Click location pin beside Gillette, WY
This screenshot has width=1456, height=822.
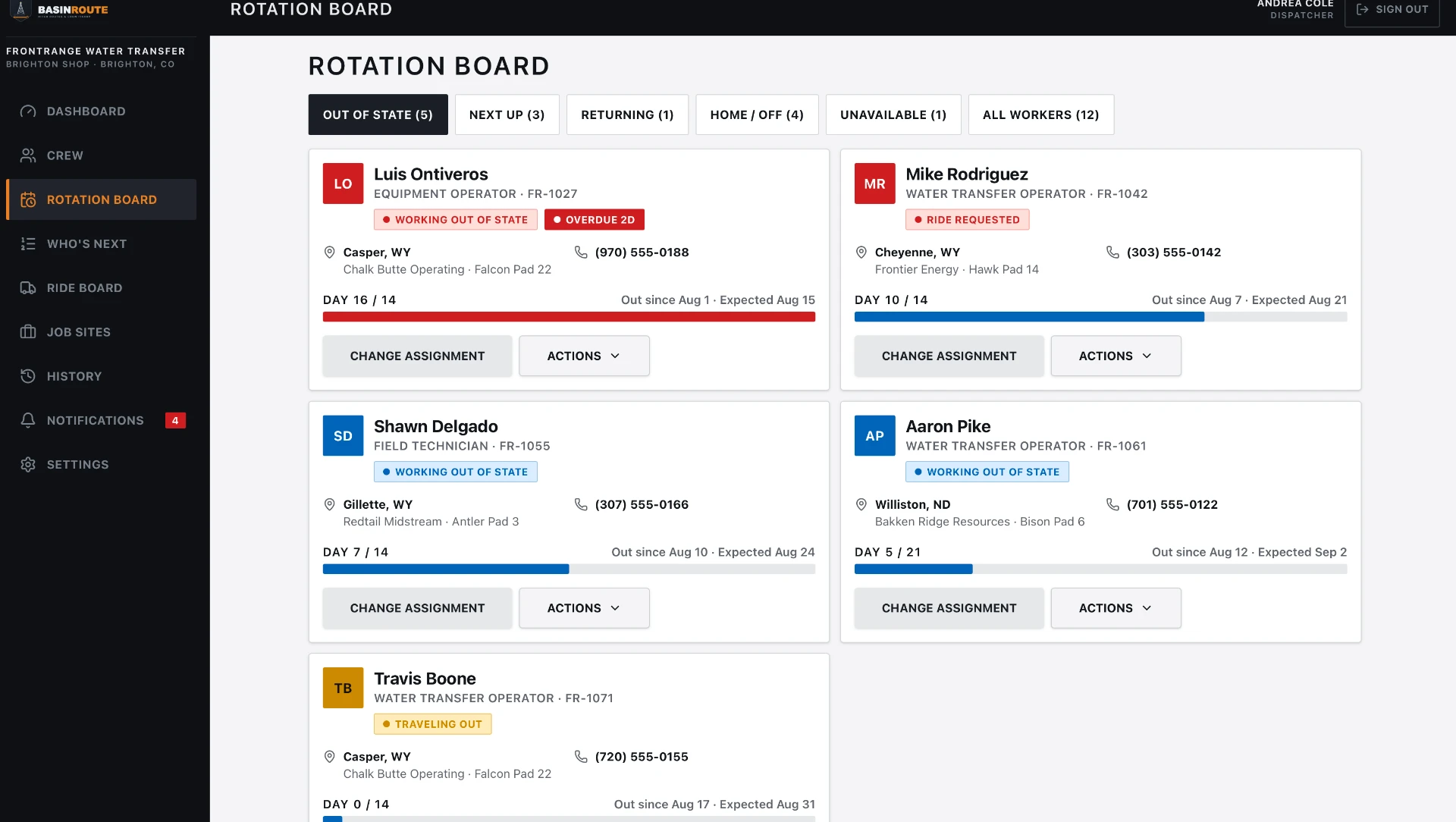(330, 505)
